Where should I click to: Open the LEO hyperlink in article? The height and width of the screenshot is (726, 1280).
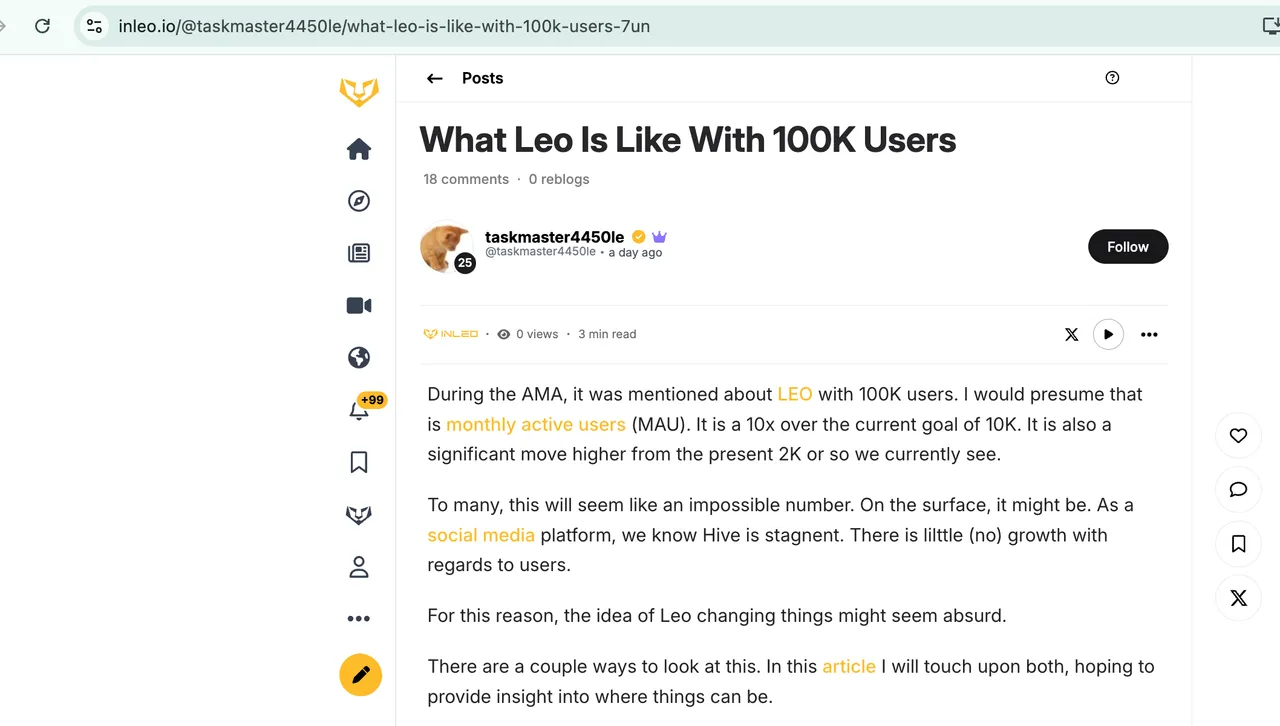pos(795,394)
